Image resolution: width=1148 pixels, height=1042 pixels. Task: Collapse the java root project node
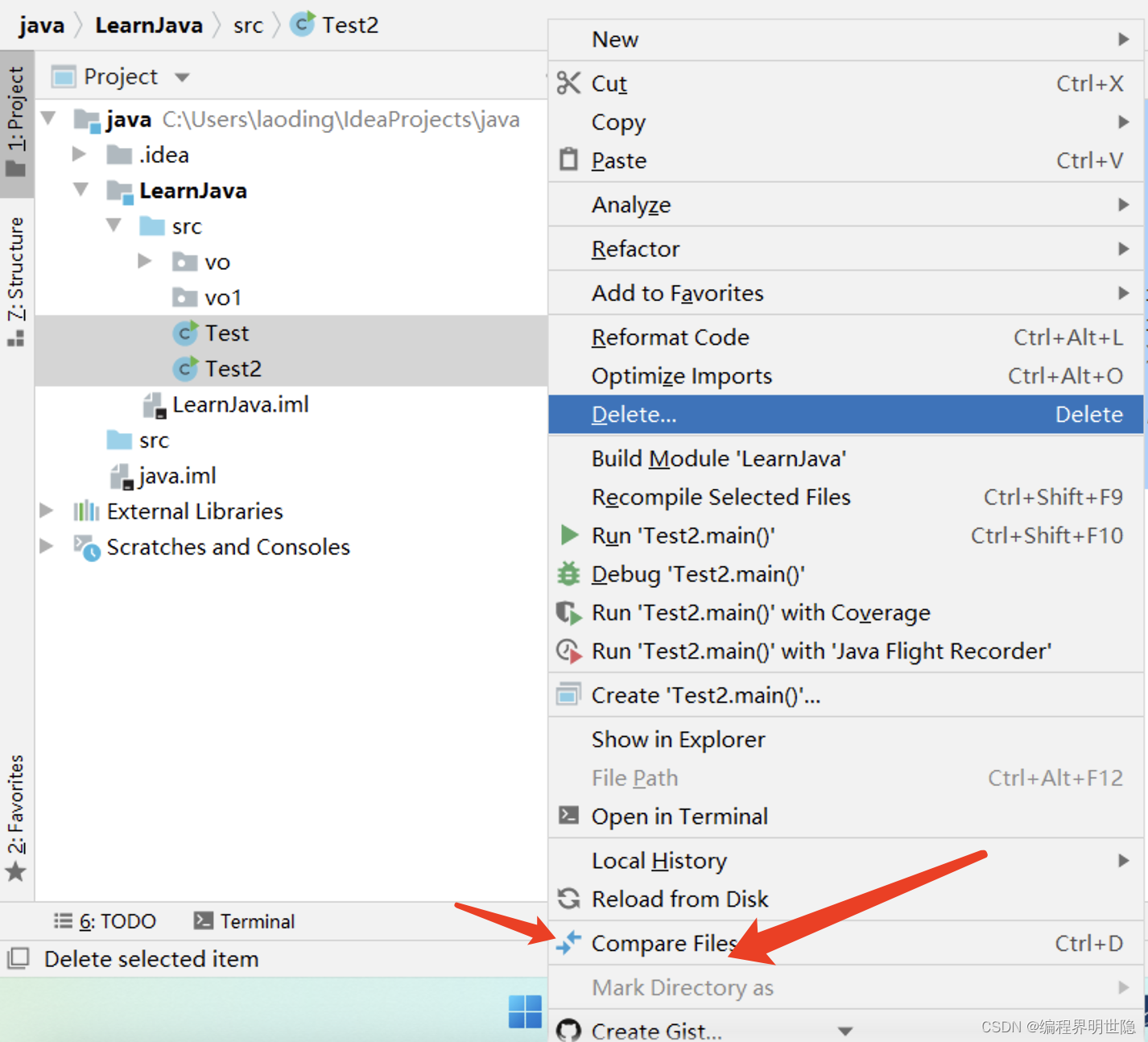(x=48, y=118)
